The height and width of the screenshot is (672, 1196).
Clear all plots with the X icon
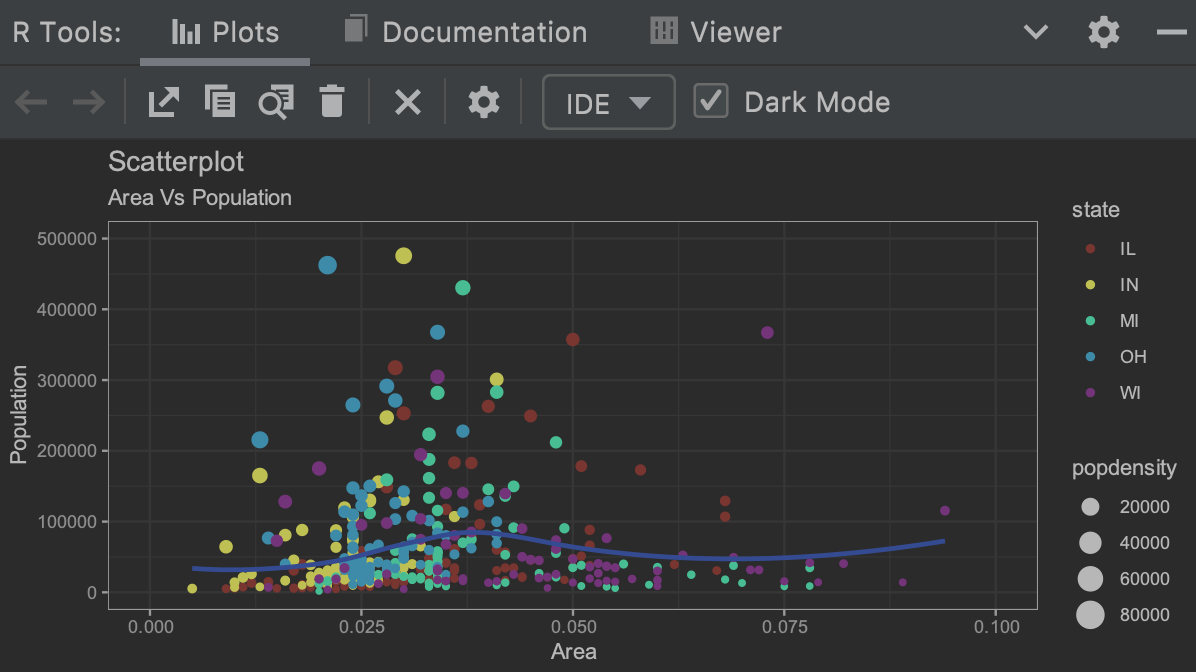point(408,102)
